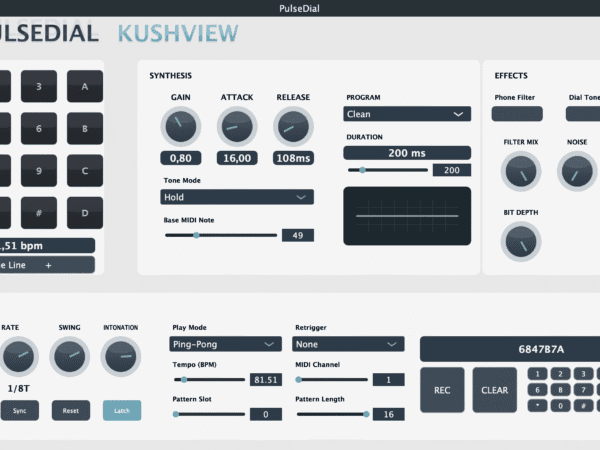Click the waveform display in Synthesis panel
This screenshot has width=600, height=450.
point(407,216)
